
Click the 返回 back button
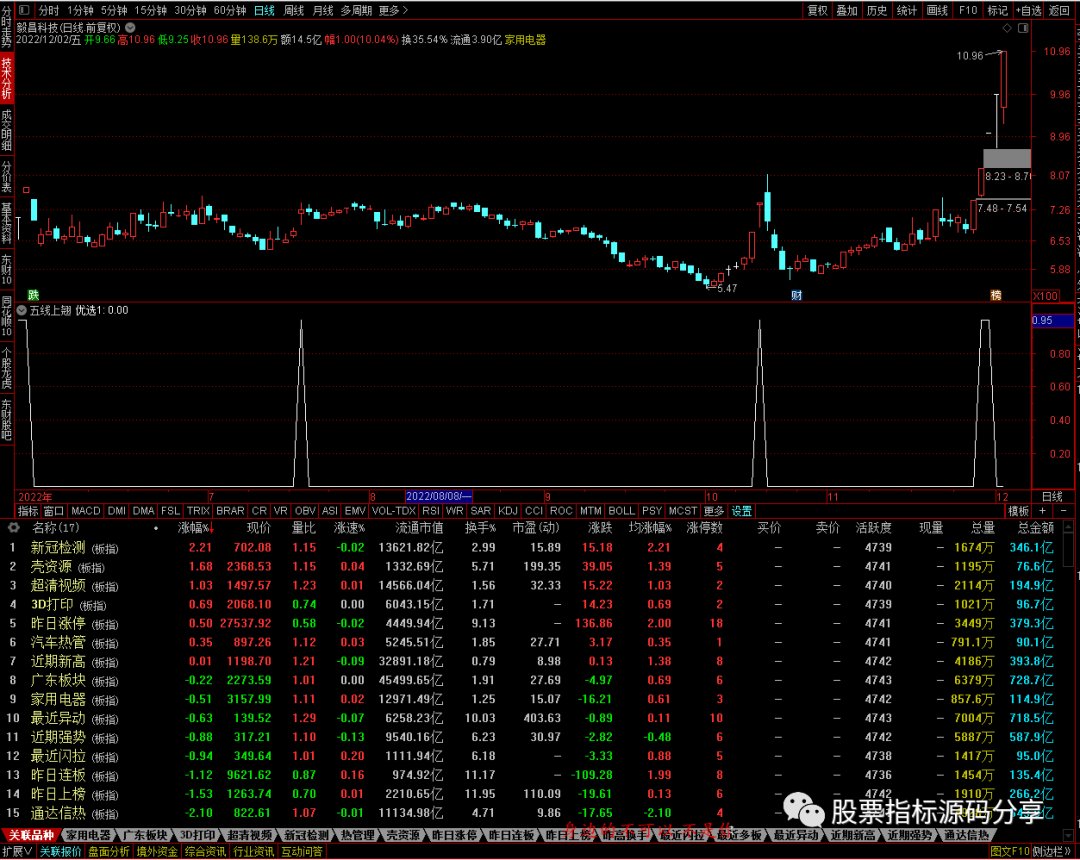coord(1059,10)
